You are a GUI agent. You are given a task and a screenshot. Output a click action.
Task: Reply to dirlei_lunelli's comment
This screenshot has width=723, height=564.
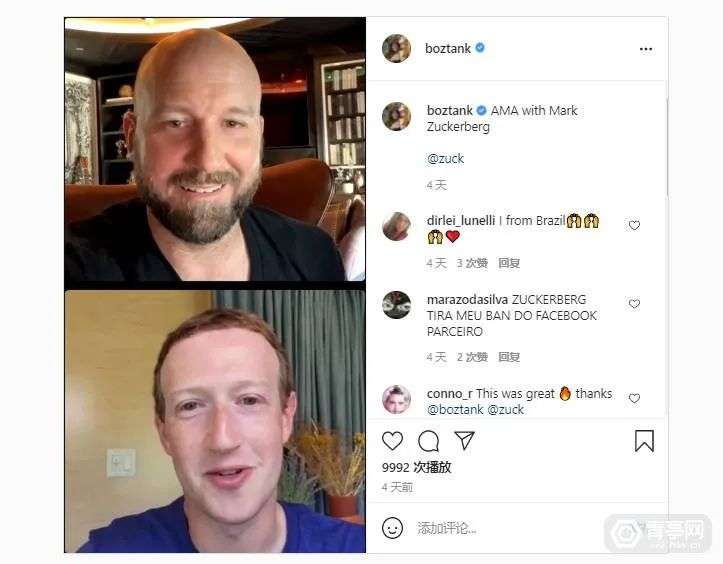pos(509,263)
